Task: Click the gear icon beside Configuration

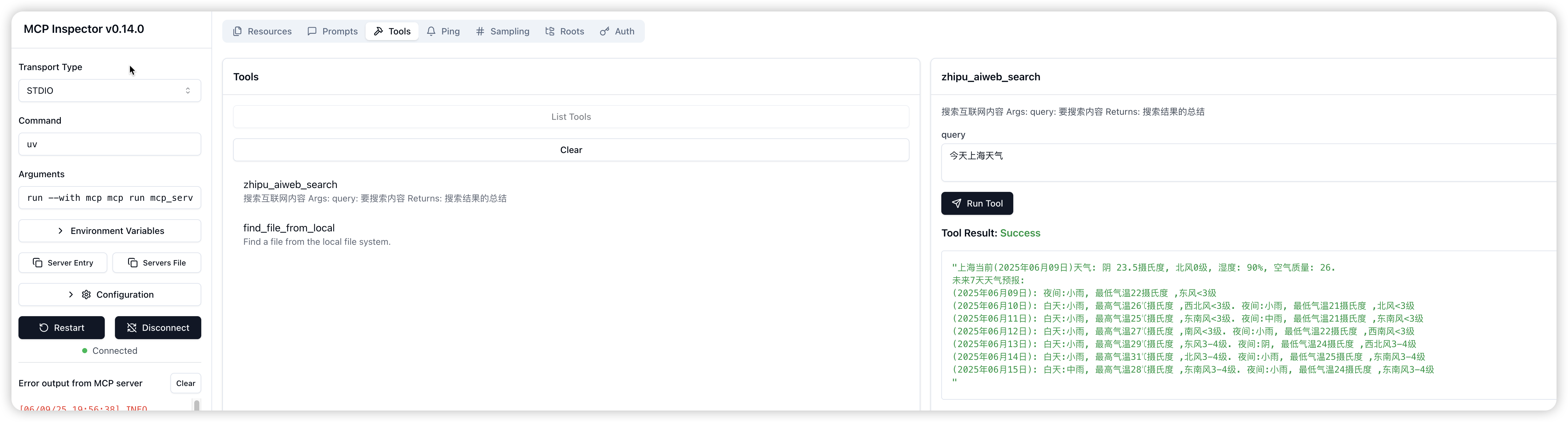Action: [x=86, y=295]
